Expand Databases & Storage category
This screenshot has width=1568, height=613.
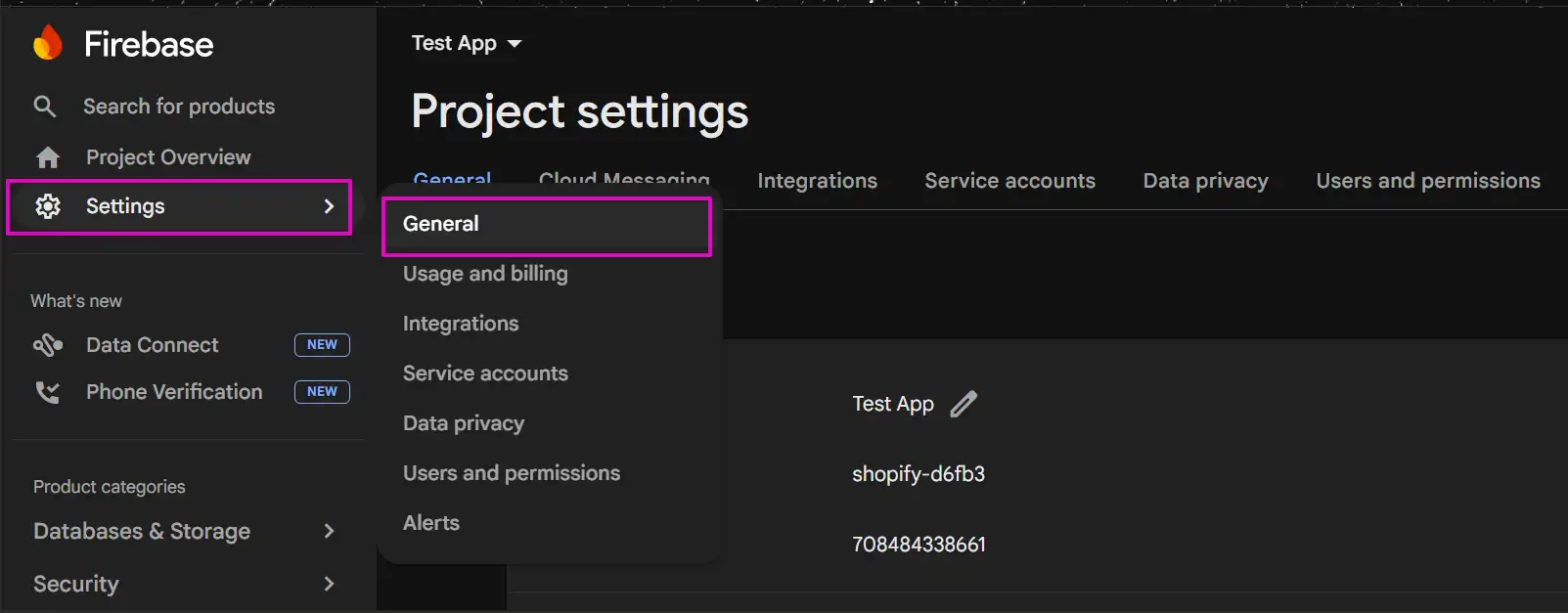(329, 531)
